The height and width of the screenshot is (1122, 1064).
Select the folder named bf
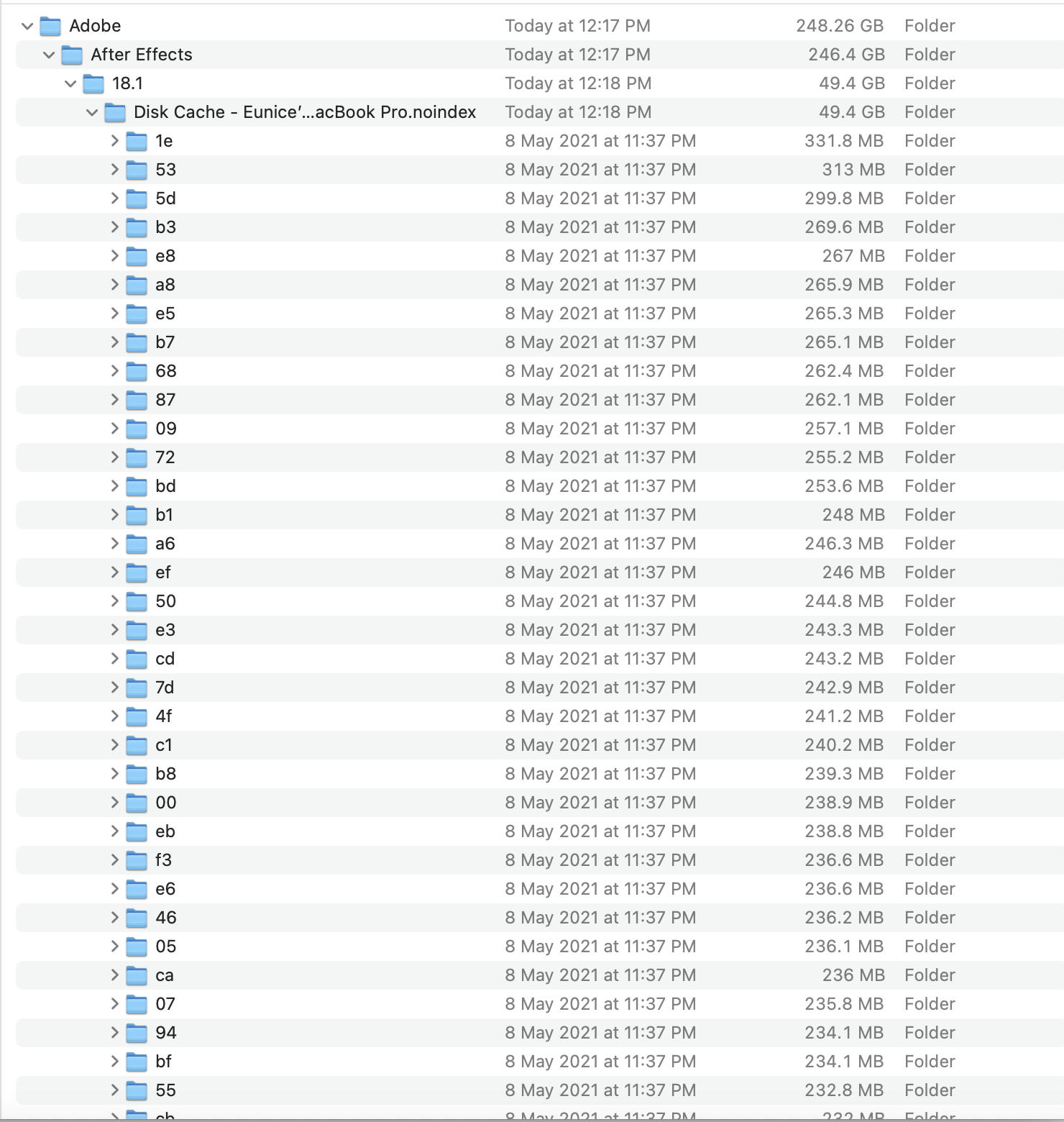[164, 1062]
